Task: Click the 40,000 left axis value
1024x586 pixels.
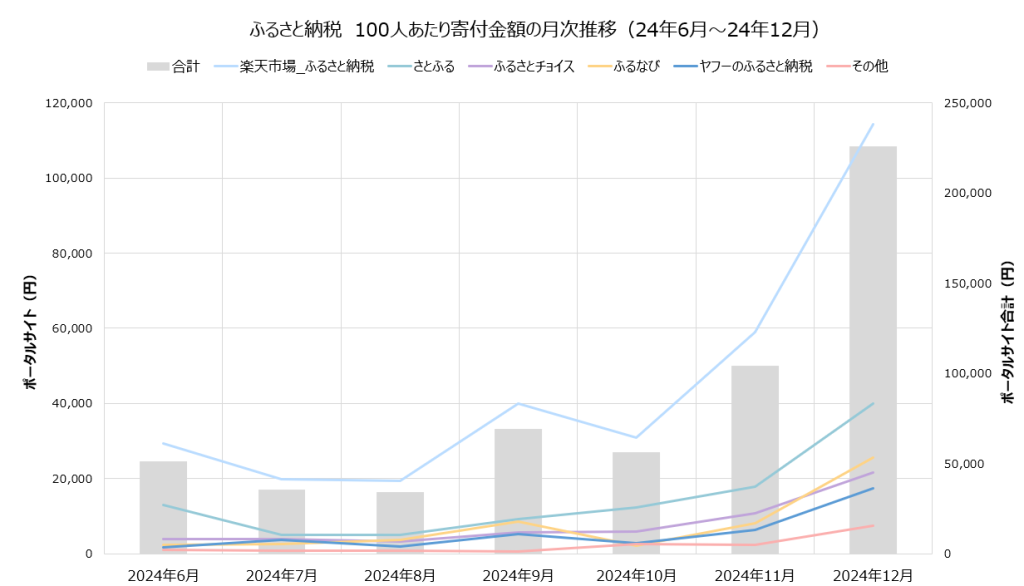Action: point(72,404)
